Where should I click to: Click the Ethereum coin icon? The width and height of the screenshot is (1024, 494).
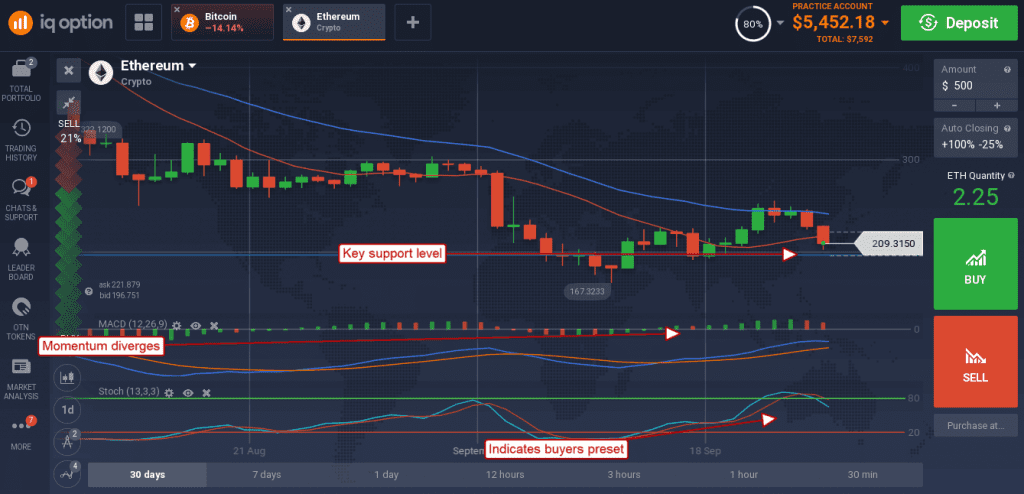[x=101, y=73]
